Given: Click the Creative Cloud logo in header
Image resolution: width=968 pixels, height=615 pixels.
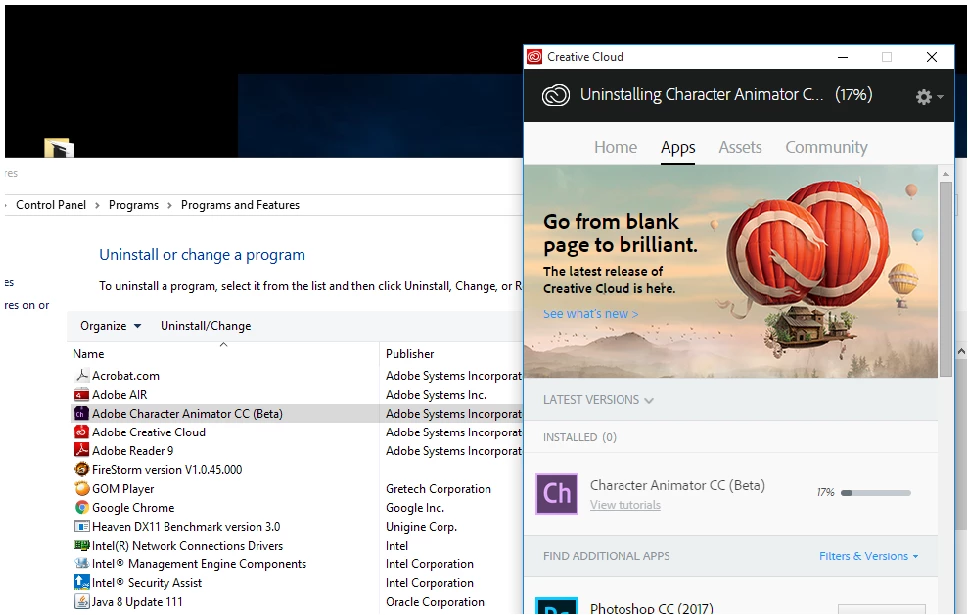Looking at the screenshot, I should (x=556, y=95).
